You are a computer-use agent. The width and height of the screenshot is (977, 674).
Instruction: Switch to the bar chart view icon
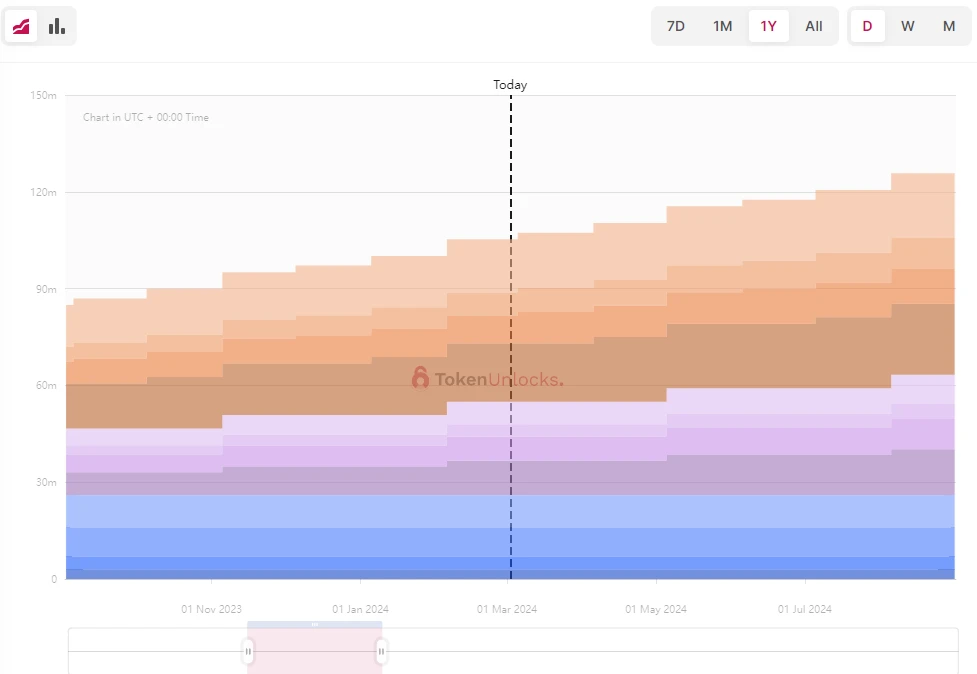click(x=57, y=26)
